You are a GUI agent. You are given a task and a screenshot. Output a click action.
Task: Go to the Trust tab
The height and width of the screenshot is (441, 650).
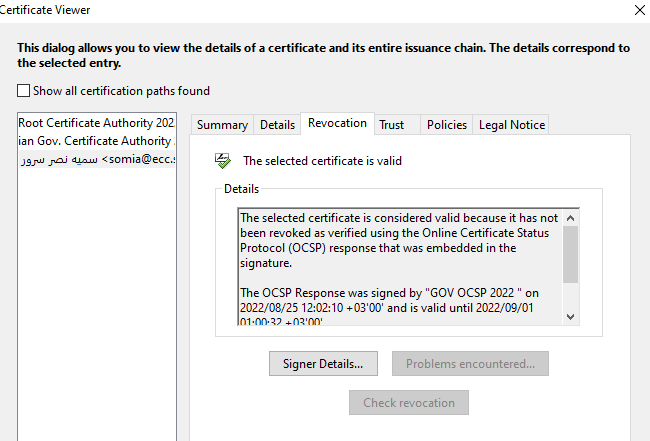pyautogui.click(x=392, y=125)
